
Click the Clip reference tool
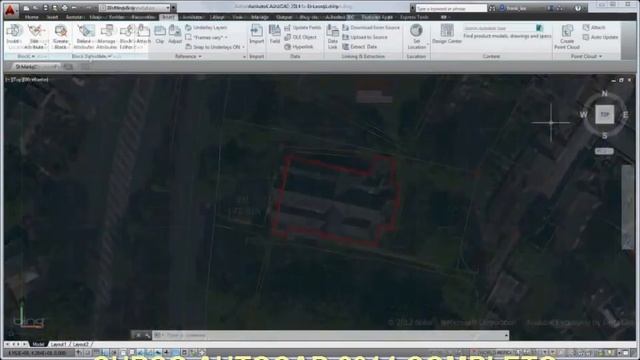click(160, 34)
